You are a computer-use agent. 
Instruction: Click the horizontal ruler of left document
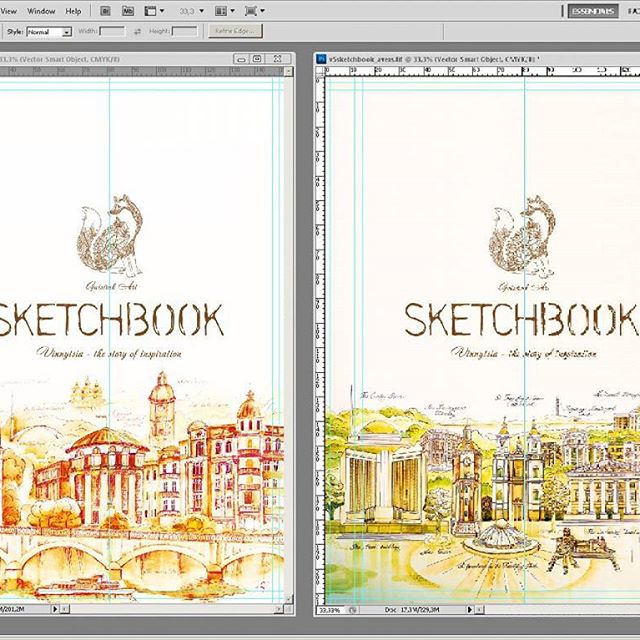coord(142,72)
